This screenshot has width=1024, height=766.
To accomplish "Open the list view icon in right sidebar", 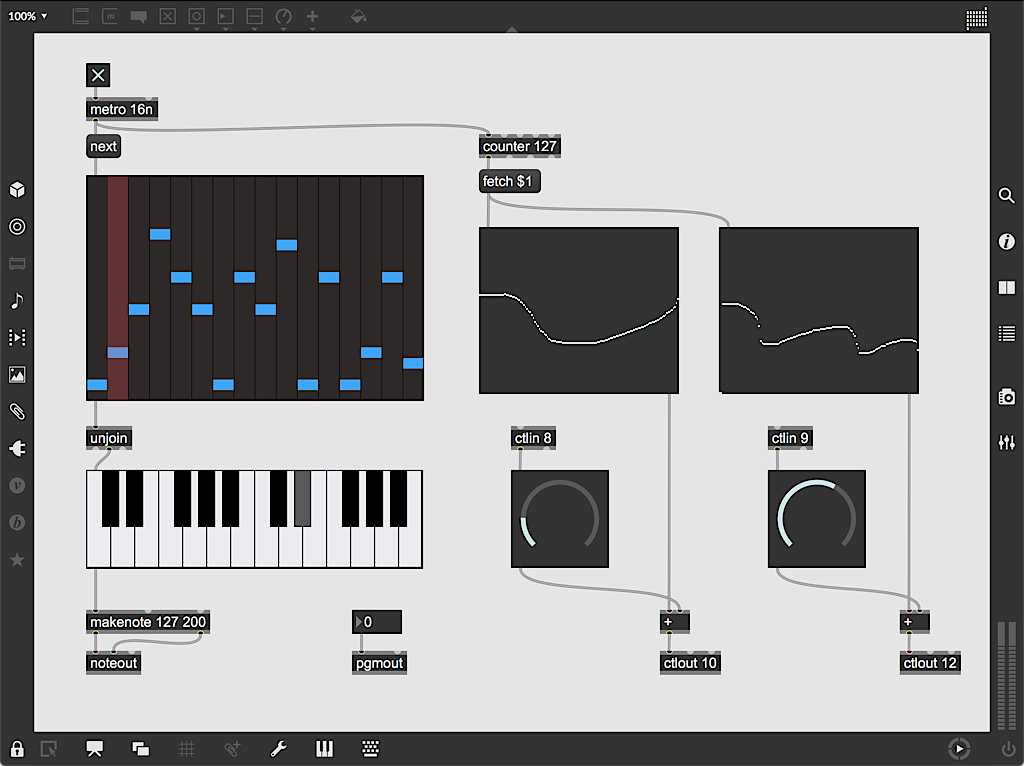I will click(x=1006, y=334).
